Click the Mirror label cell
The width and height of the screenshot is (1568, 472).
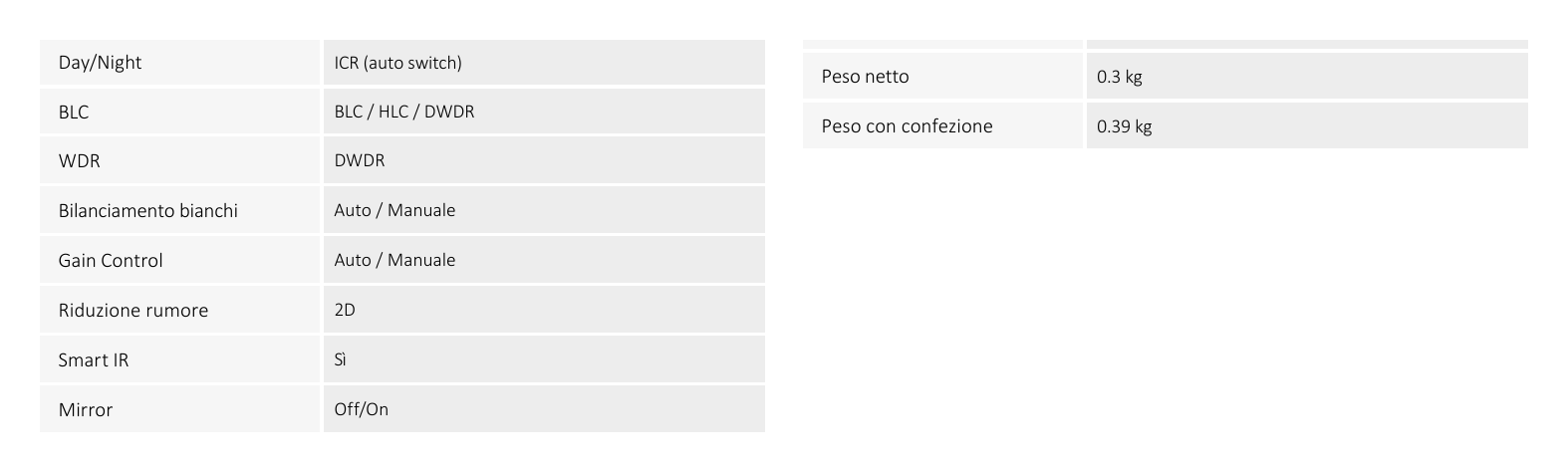[x=180, y=409]
